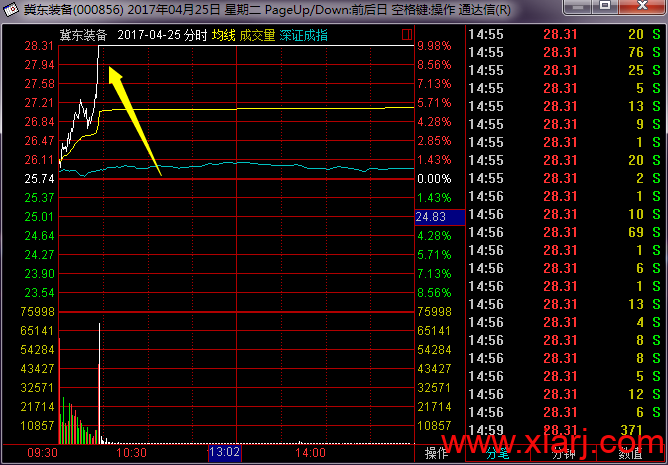Click the 深证成指 legend label
The width and height of the screenshot is (668, 465).
click(303, 35)
